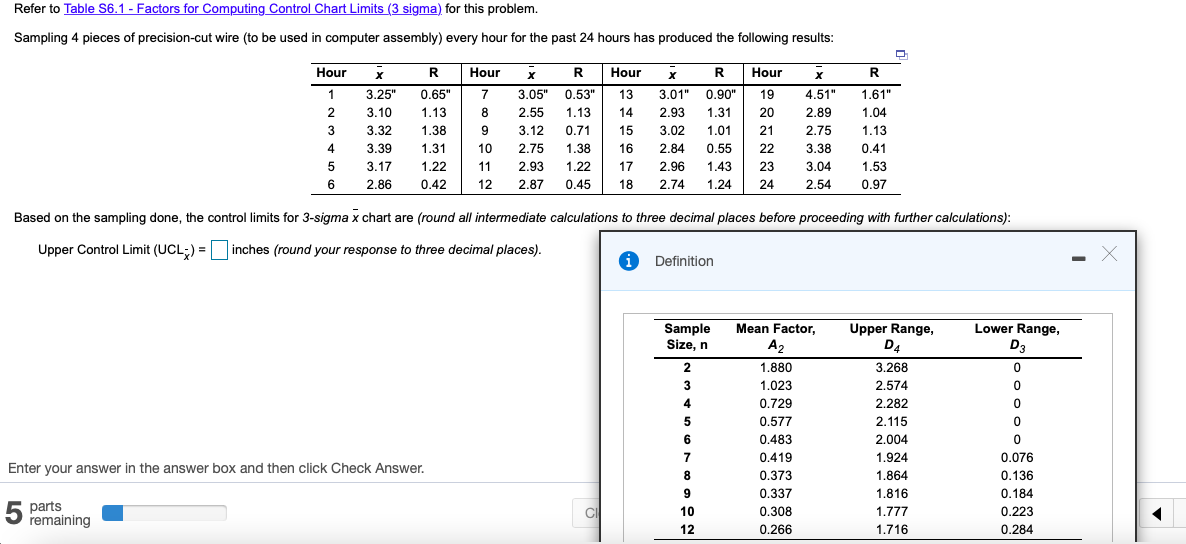1186x544 pixels.
Task: Click the data table pop-out icon
Action: (901, 55)
